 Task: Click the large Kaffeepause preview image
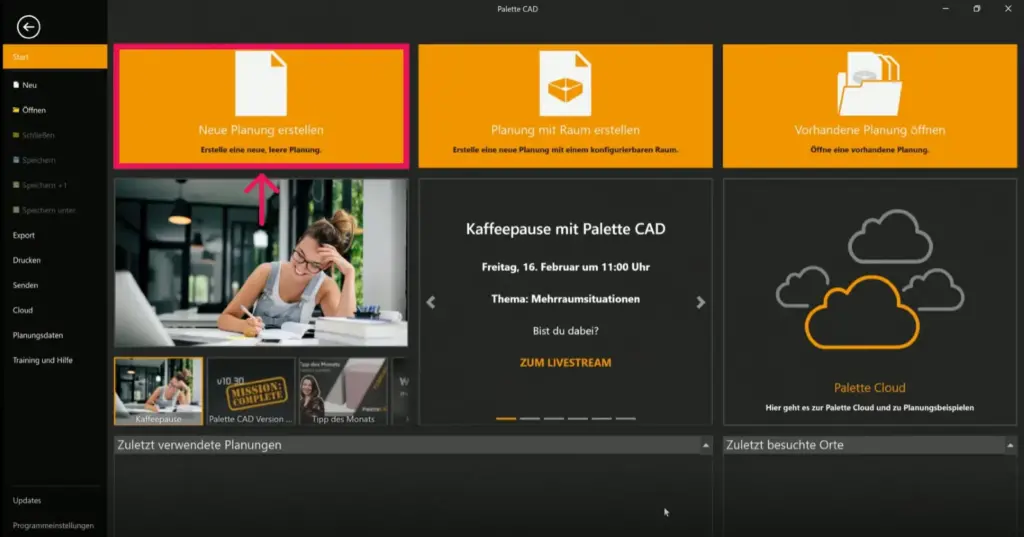click(x=261, y=263)
